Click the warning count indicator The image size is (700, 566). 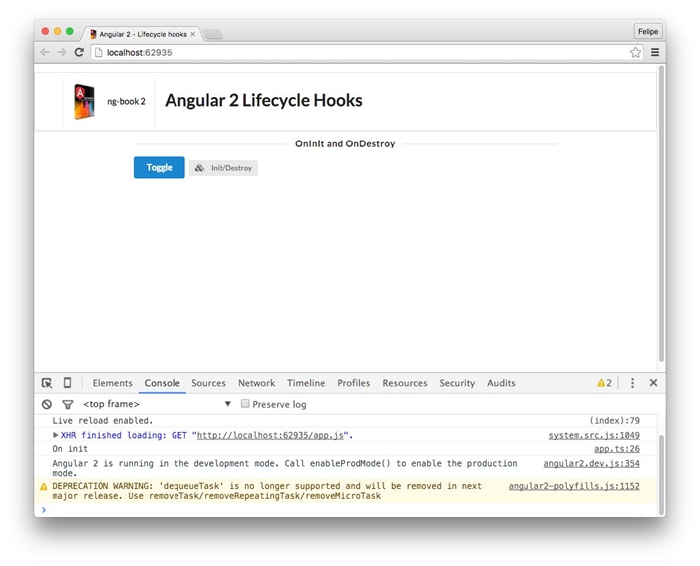tap(604, 383)
